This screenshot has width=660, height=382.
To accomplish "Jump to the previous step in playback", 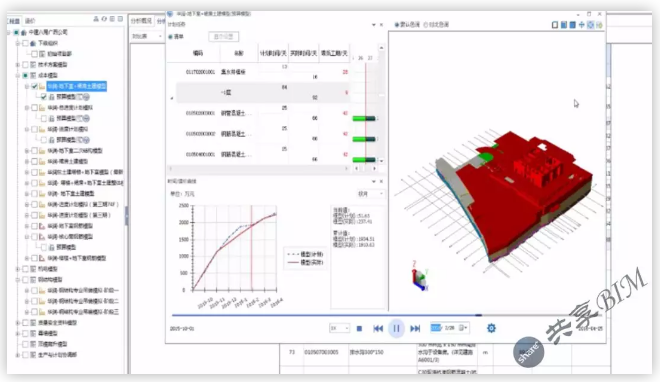I will pyautogui.click(x=378, y=329).
